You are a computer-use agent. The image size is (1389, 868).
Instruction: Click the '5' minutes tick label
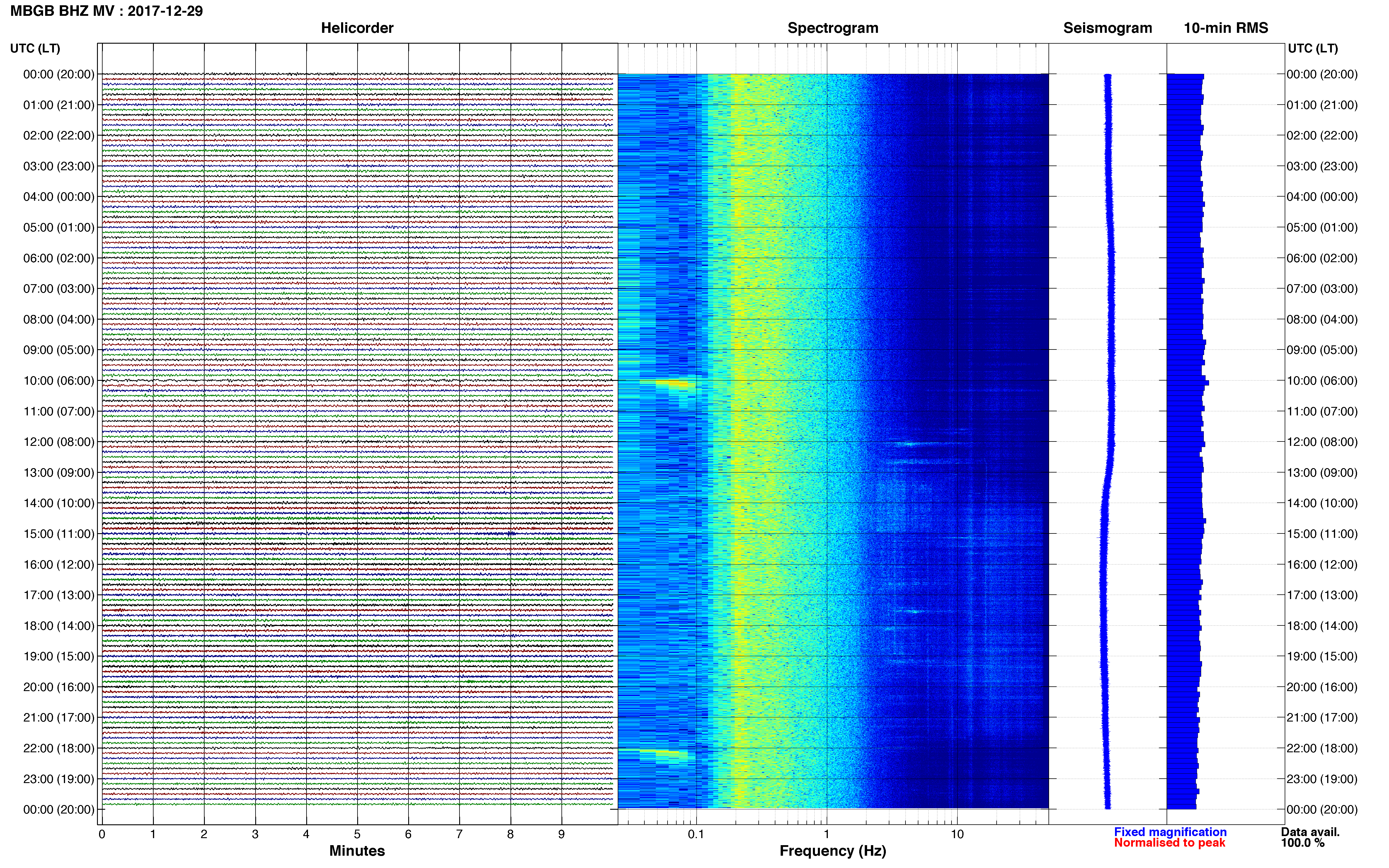click(357, 834)
